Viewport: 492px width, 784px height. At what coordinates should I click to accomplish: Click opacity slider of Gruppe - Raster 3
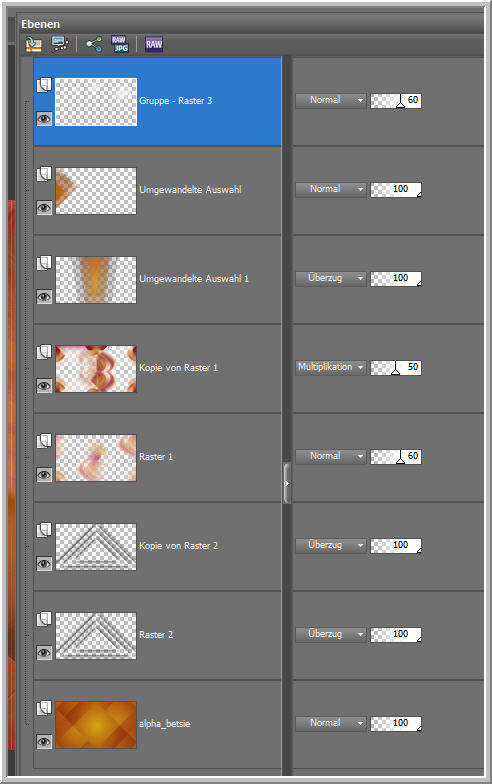coord(396,100)
